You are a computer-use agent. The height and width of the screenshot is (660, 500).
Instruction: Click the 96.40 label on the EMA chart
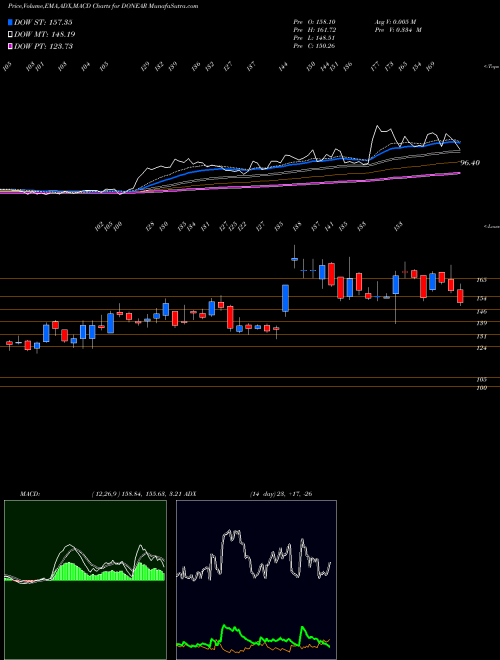470,163
